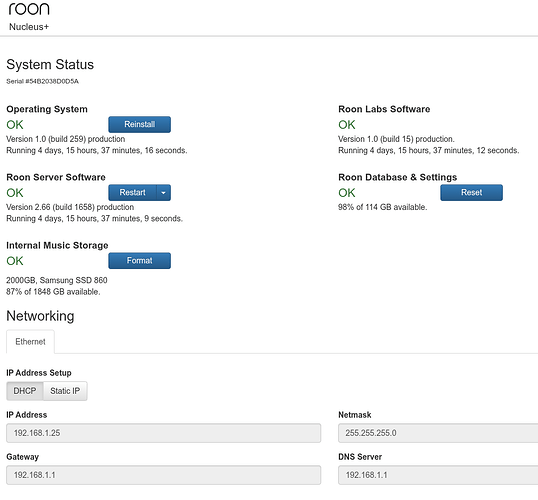This screenshot has height=500, width=538.
Task: Click the roon logo
Action: point(29,9)
